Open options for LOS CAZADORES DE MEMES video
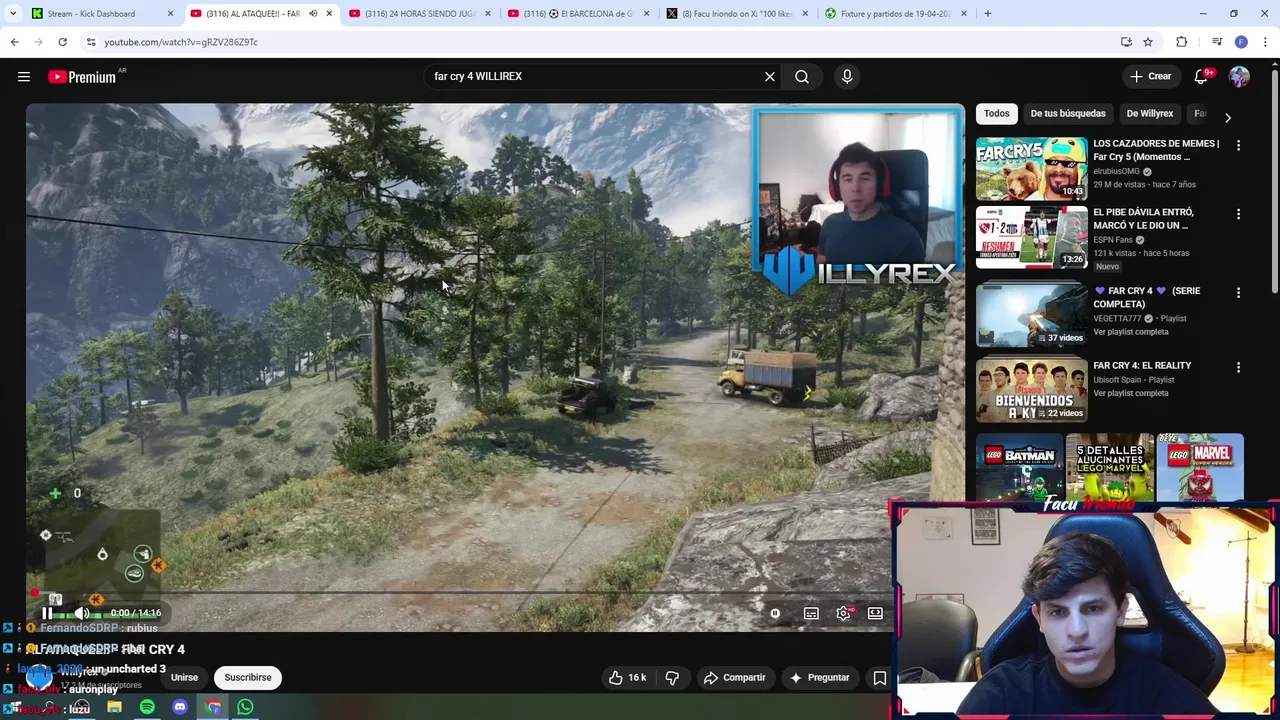 [1238, 145]
